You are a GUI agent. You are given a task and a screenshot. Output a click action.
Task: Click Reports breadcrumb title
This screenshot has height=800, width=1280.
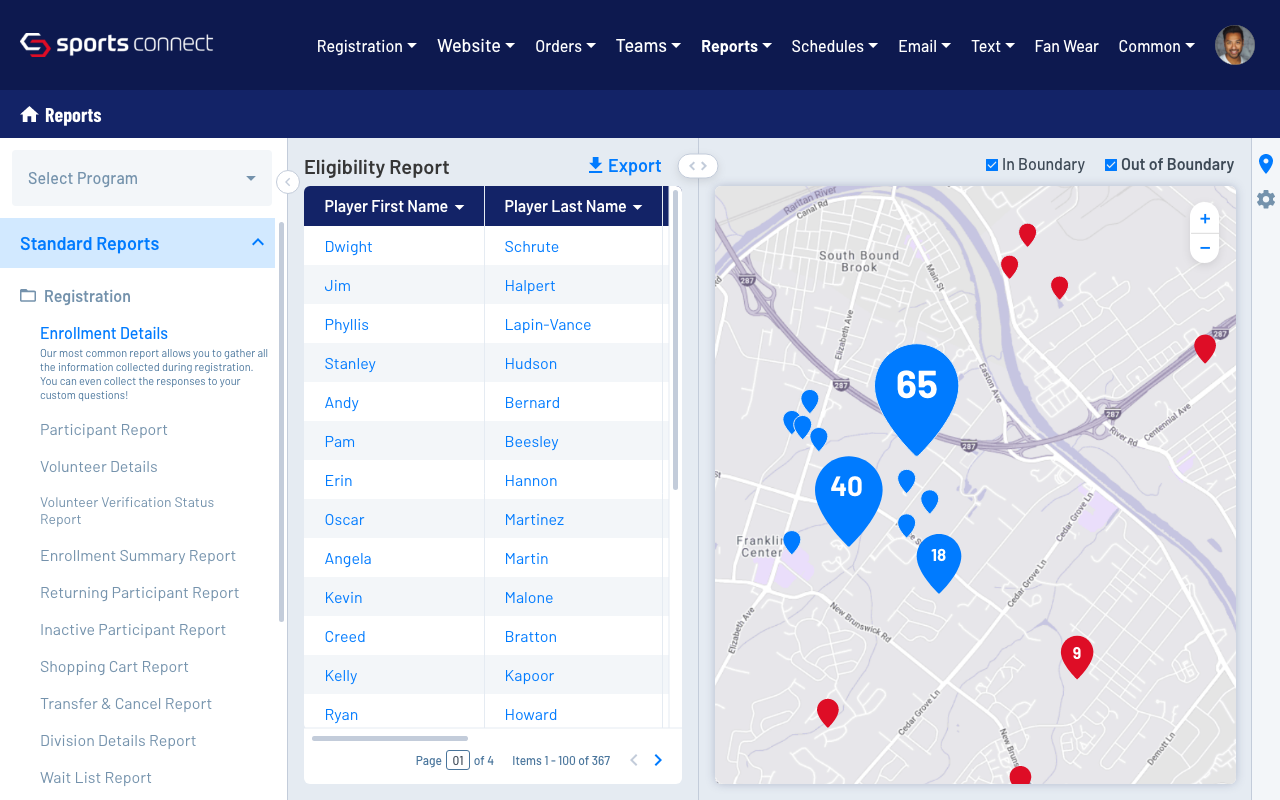coord(73,115)
